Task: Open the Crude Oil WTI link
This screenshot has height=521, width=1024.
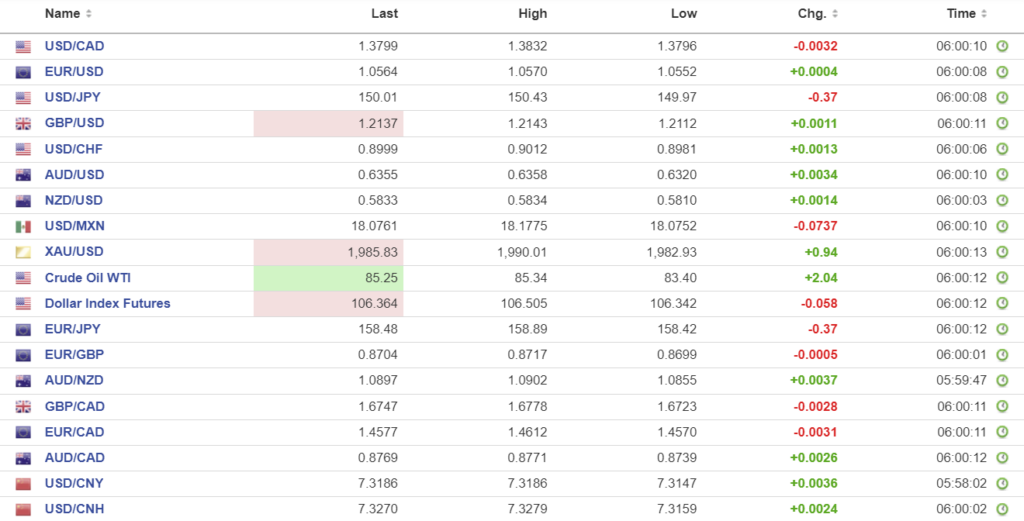Action: [87, 278]
